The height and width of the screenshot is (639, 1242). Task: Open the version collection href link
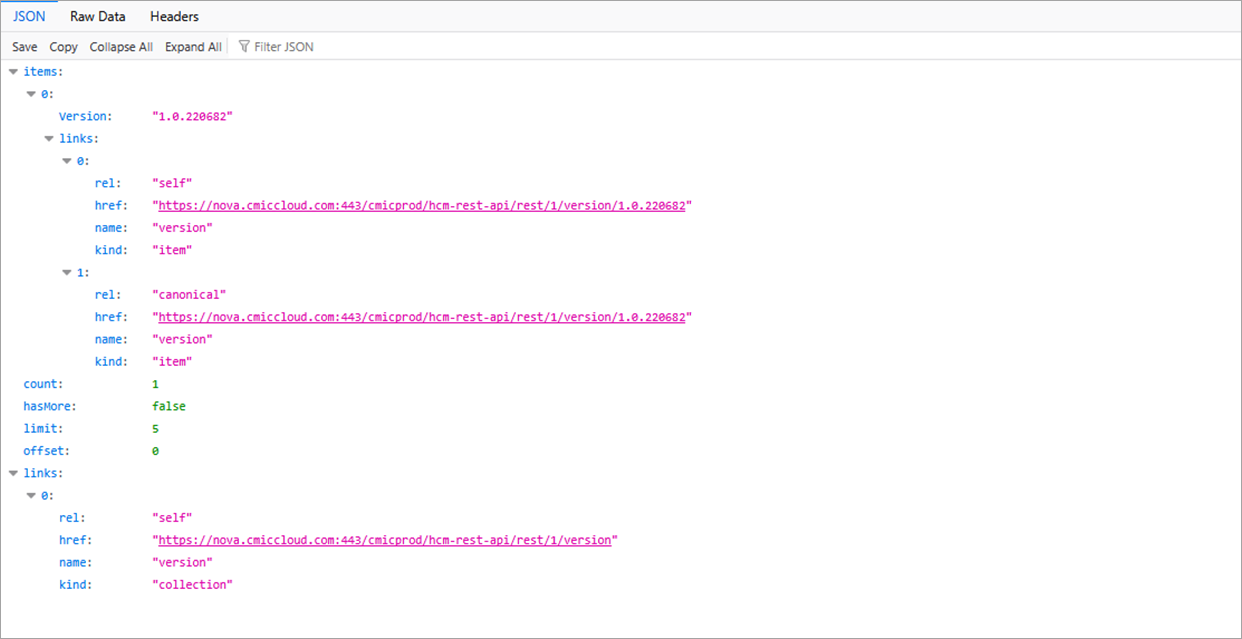pyautogui.click(x=383, y=539)
